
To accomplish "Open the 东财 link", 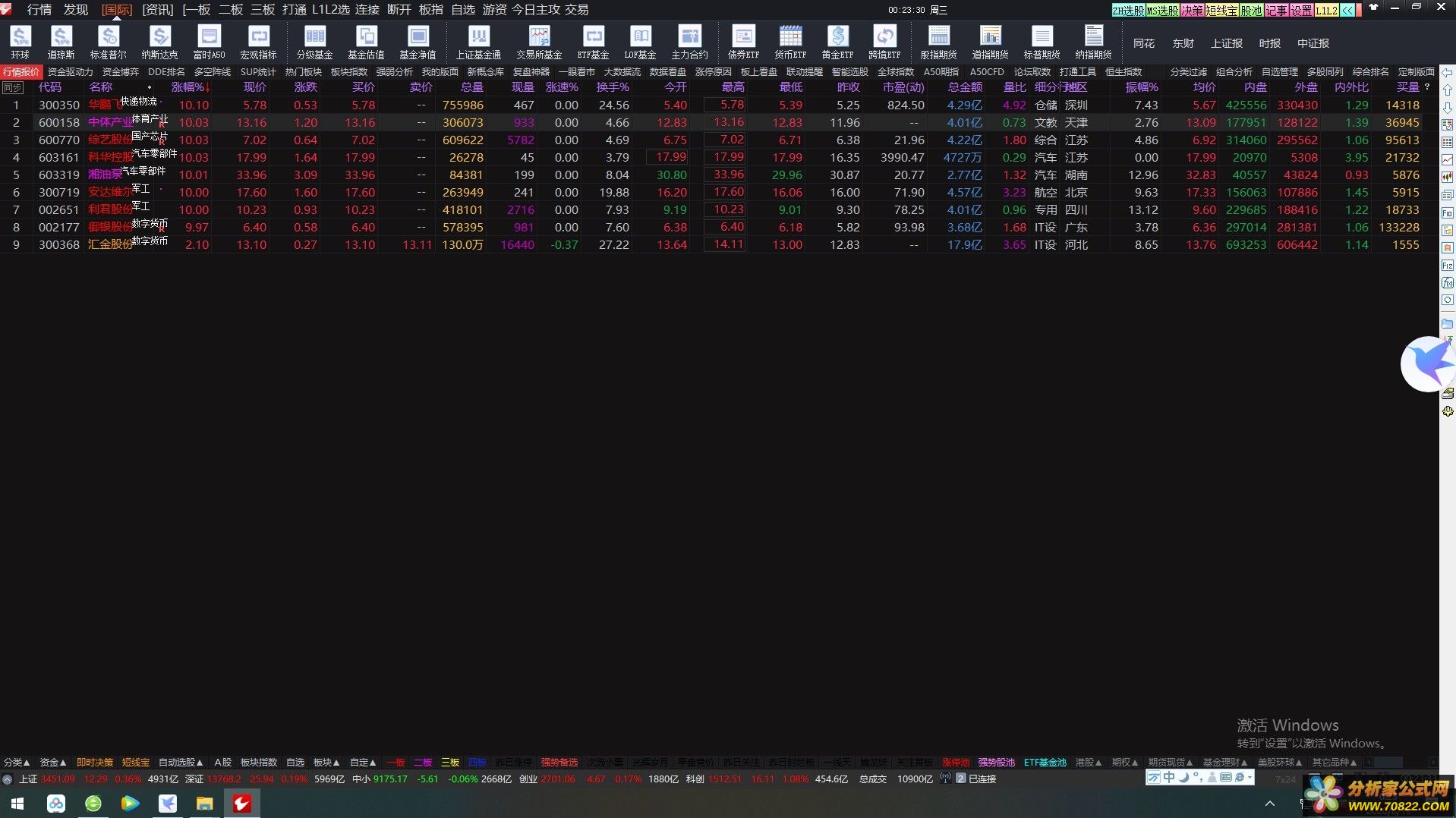I will (x=1183, y=43).
